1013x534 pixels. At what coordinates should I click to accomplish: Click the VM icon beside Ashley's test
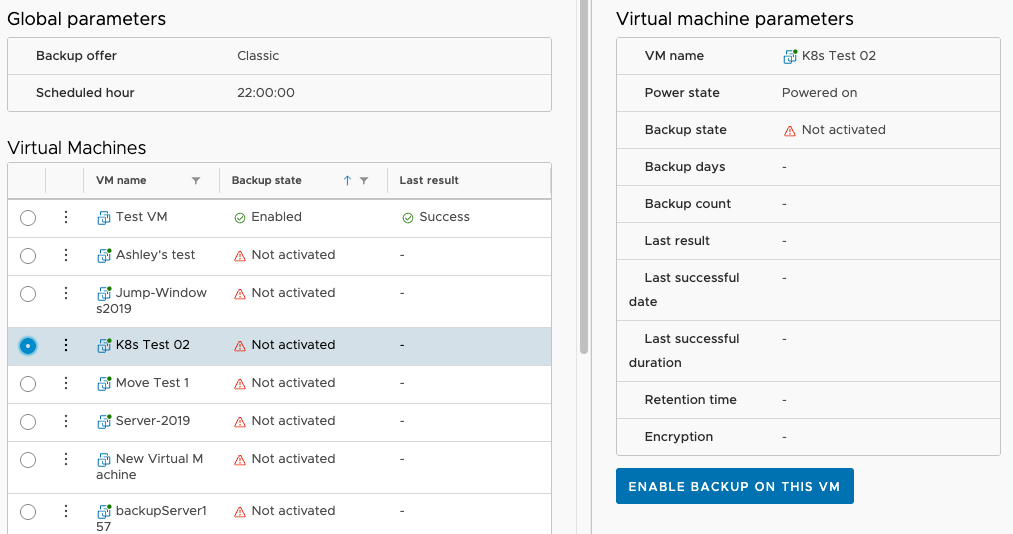tap(103, 256)
